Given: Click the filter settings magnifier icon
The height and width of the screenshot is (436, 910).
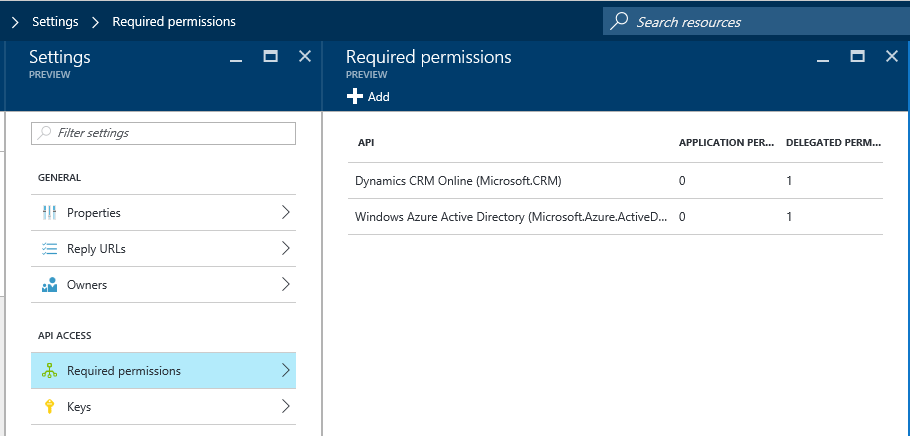Looking at the screenshot, I should point(45,133).
